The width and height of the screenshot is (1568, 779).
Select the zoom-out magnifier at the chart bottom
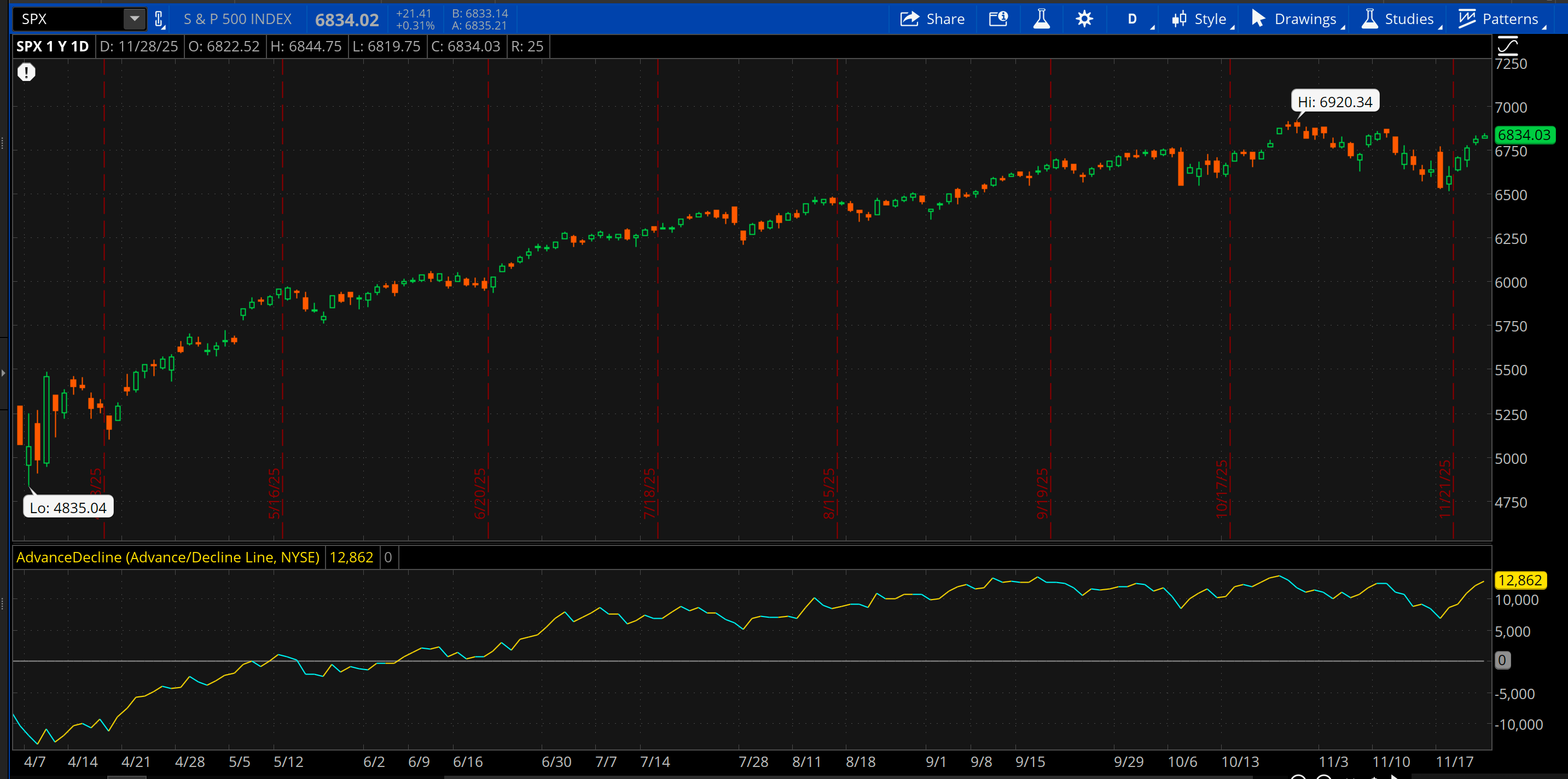(1324, 777)
